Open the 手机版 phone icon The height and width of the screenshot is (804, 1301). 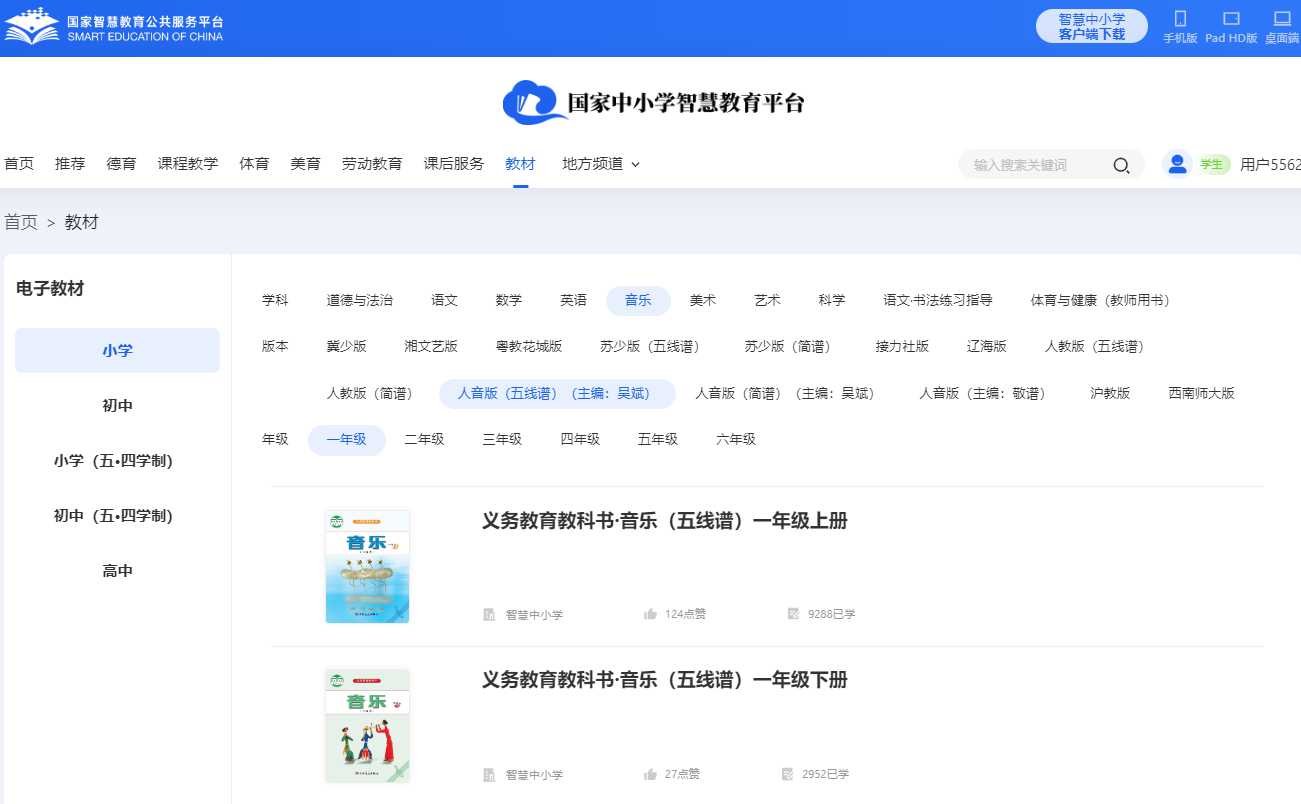click(1180, 19)
